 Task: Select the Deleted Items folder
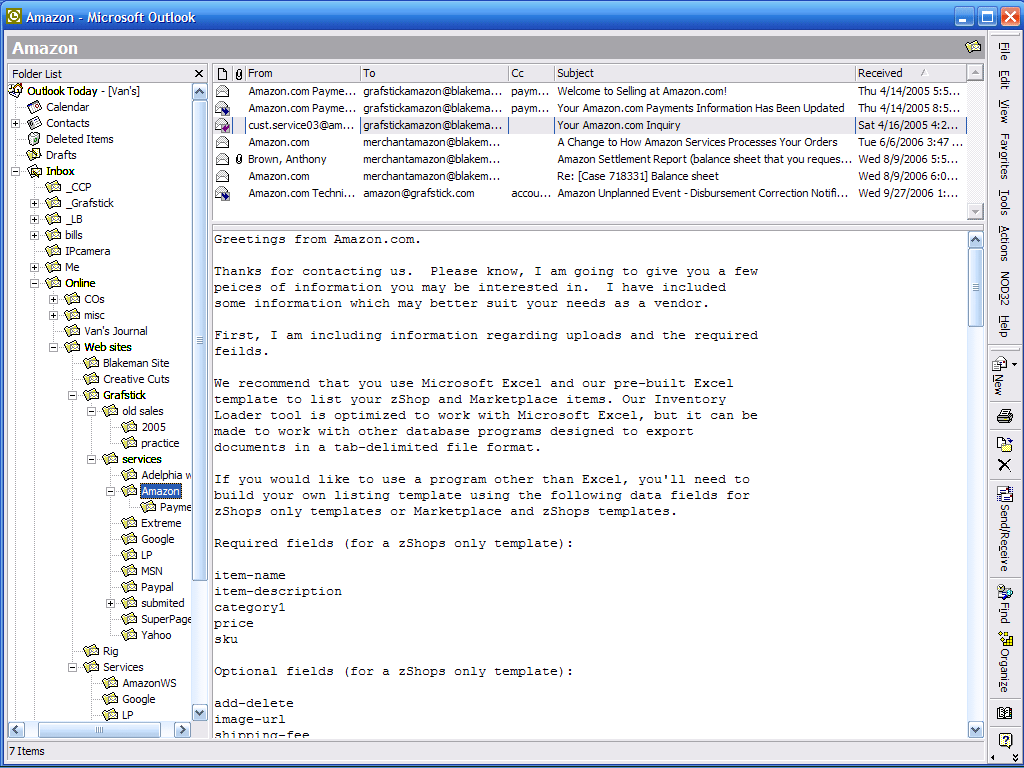click(x=79, y=139)
